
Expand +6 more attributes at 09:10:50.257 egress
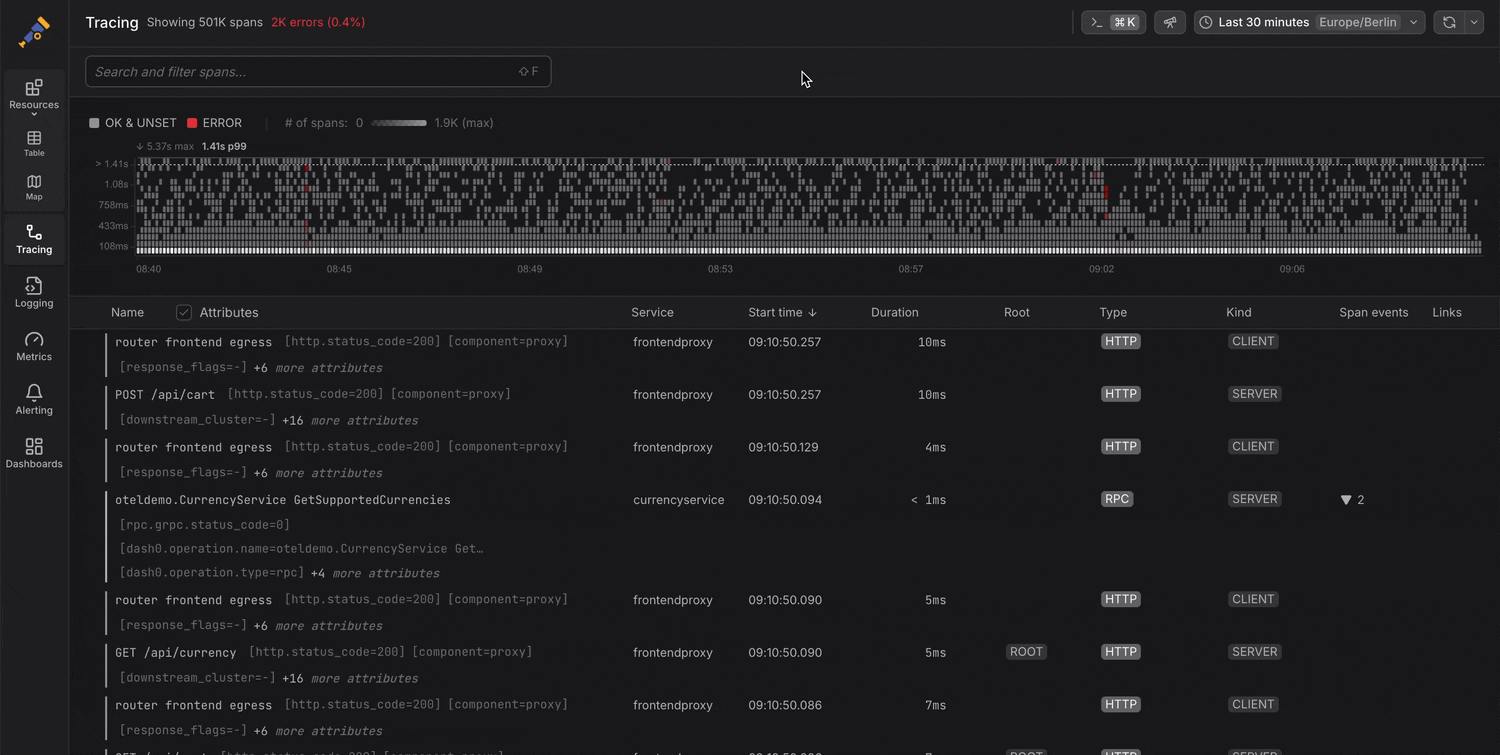point(318,368)
